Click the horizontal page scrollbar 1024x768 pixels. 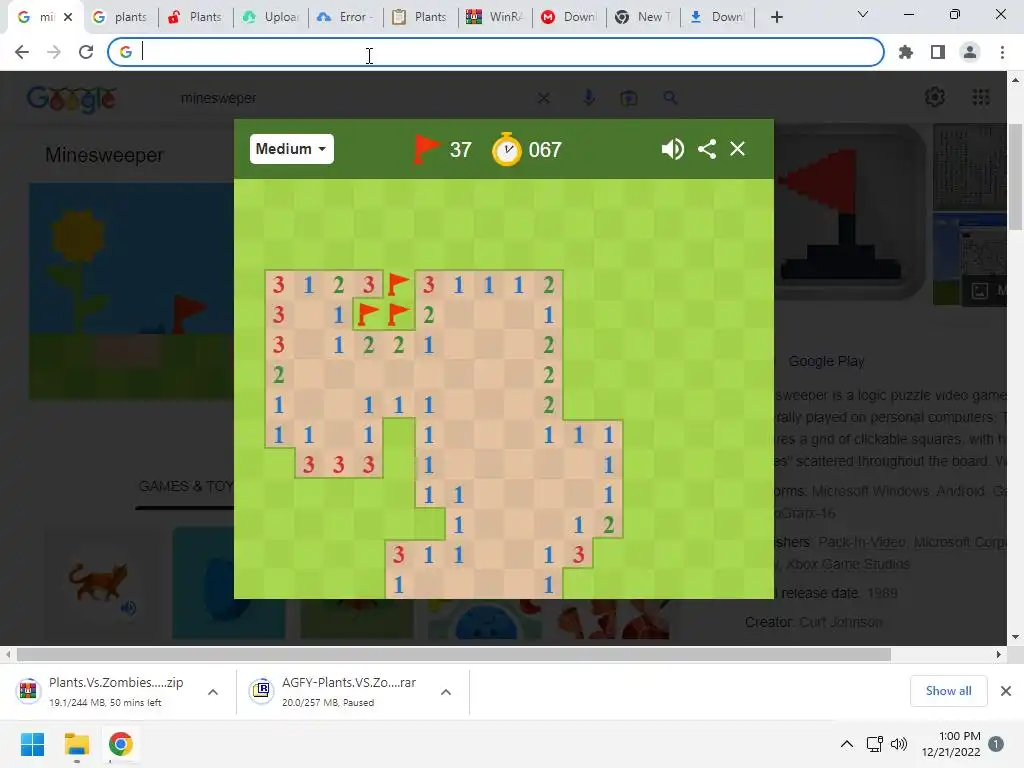tap(453, 654)
